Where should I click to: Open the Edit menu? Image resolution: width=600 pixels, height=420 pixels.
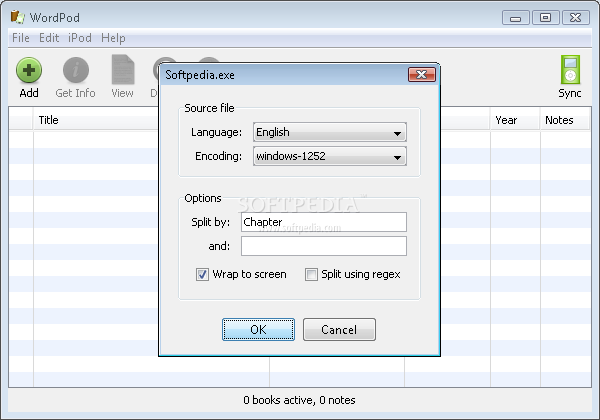[48, 38]
